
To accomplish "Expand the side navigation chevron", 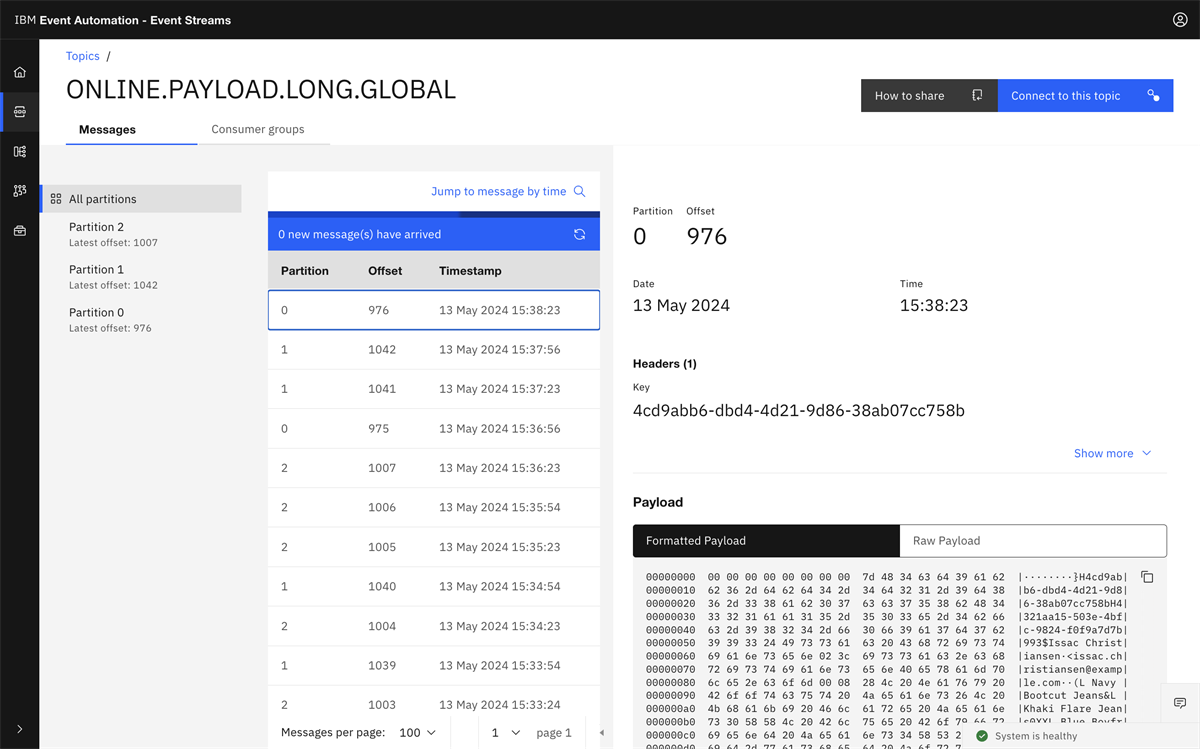I will coord(20,729).
